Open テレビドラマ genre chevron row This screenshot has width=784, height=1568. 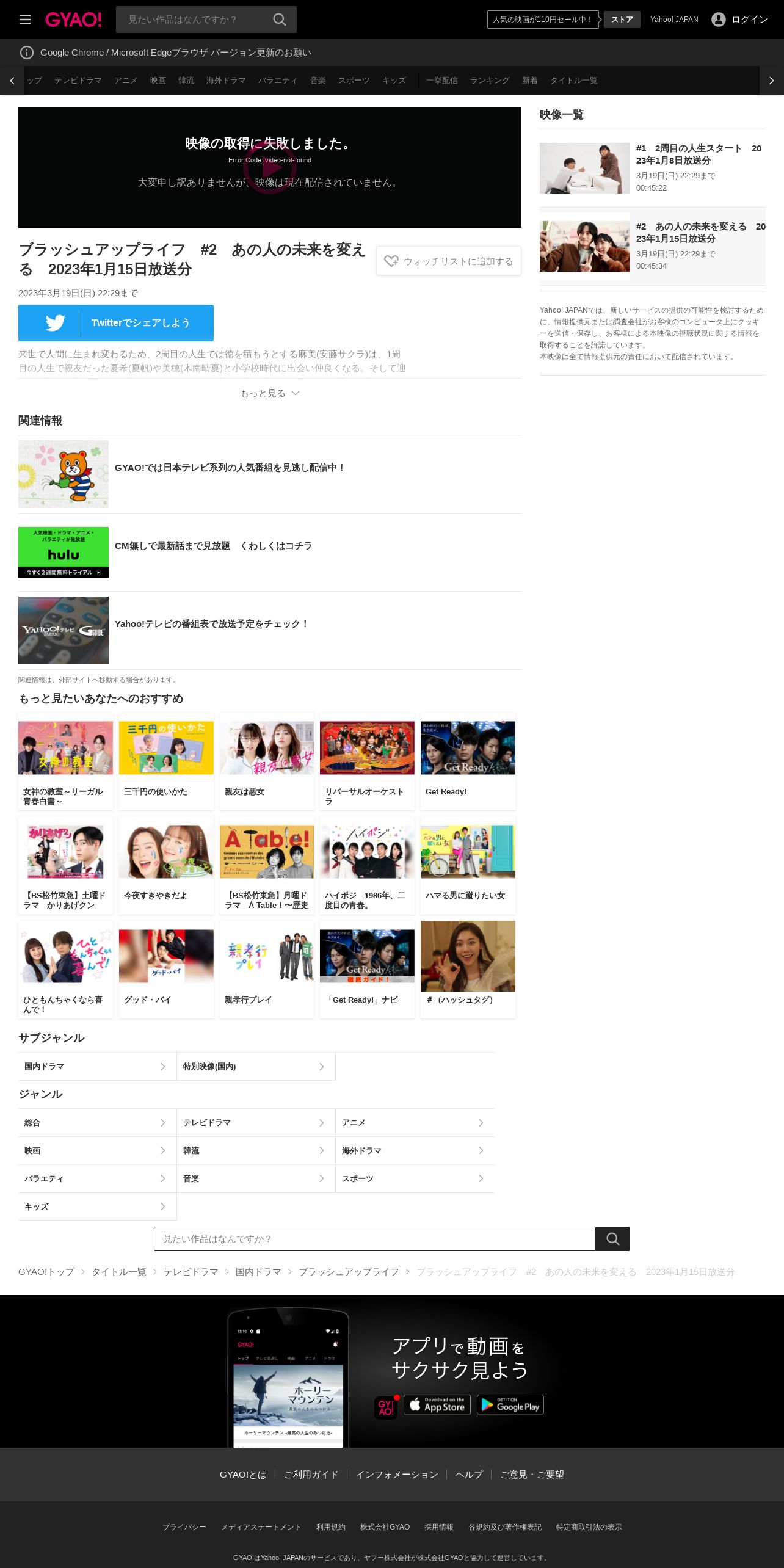tap(256, 1123)
